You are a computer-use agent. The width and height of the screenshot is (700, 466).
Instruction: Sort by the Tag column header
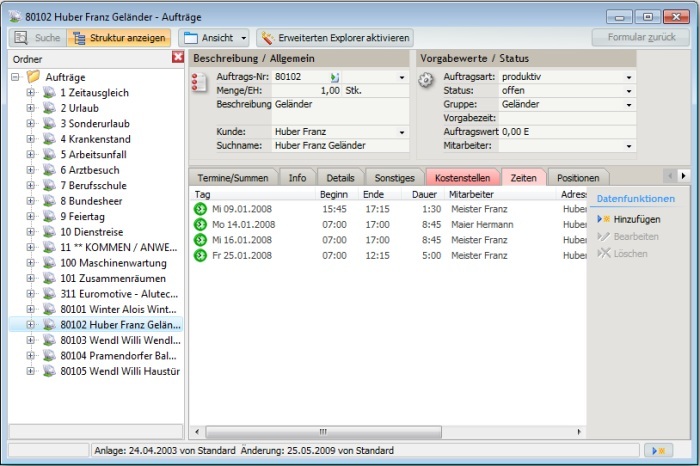coord(253,194)
